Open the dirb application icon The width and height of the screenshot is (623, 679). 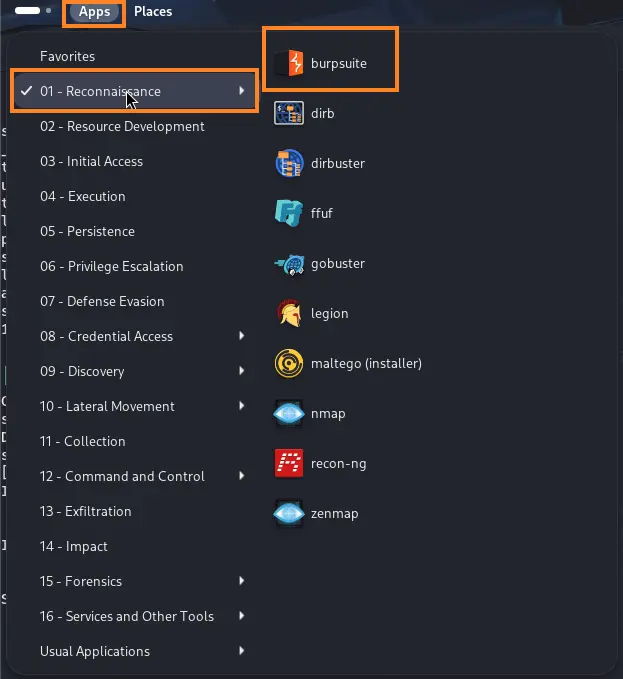coord(289,113)
